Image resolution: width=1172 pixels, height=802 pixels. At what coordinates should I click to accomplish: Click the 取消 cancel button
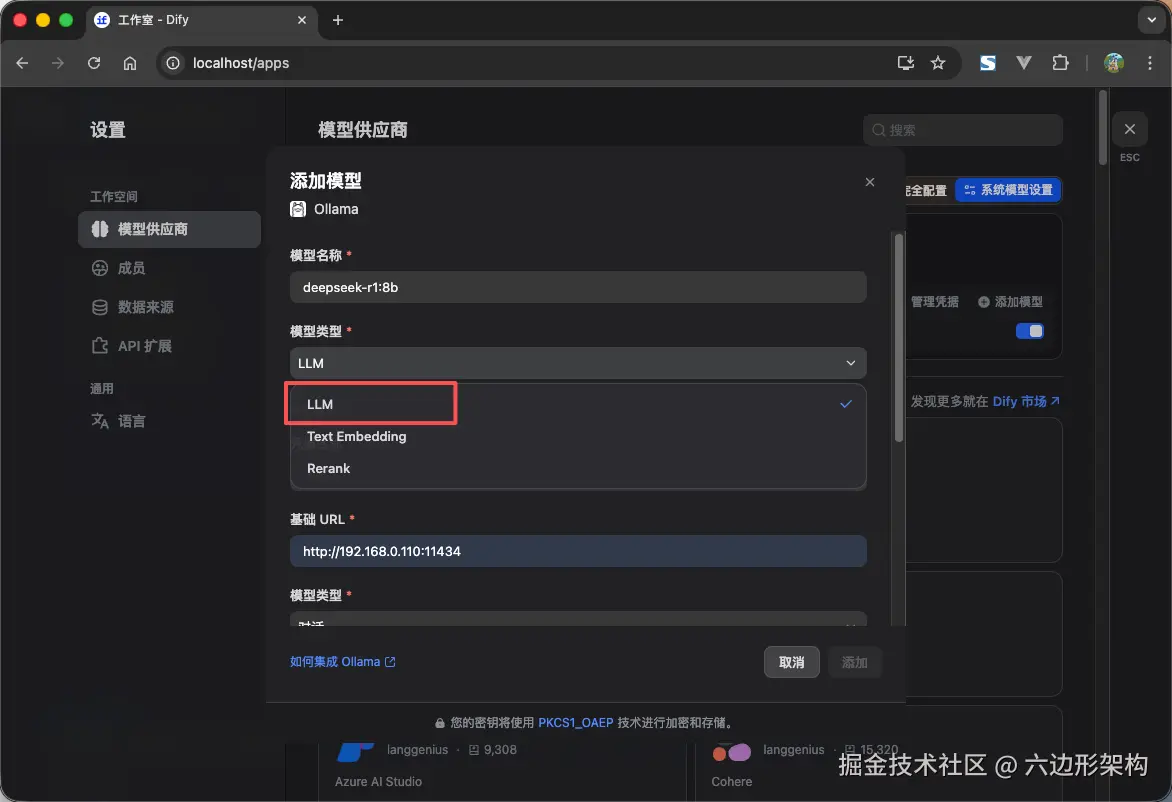point(792,662)
